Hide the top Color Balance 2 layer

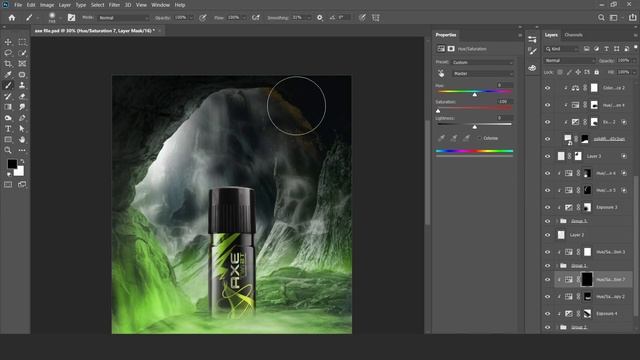coord(547,88)
